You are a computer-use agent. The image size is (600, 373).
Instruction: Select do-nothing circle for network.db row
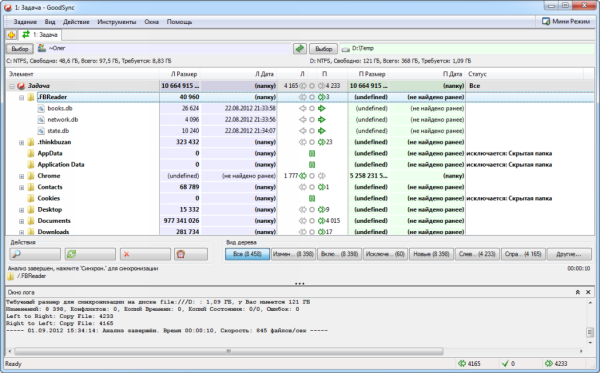point(312,119)
